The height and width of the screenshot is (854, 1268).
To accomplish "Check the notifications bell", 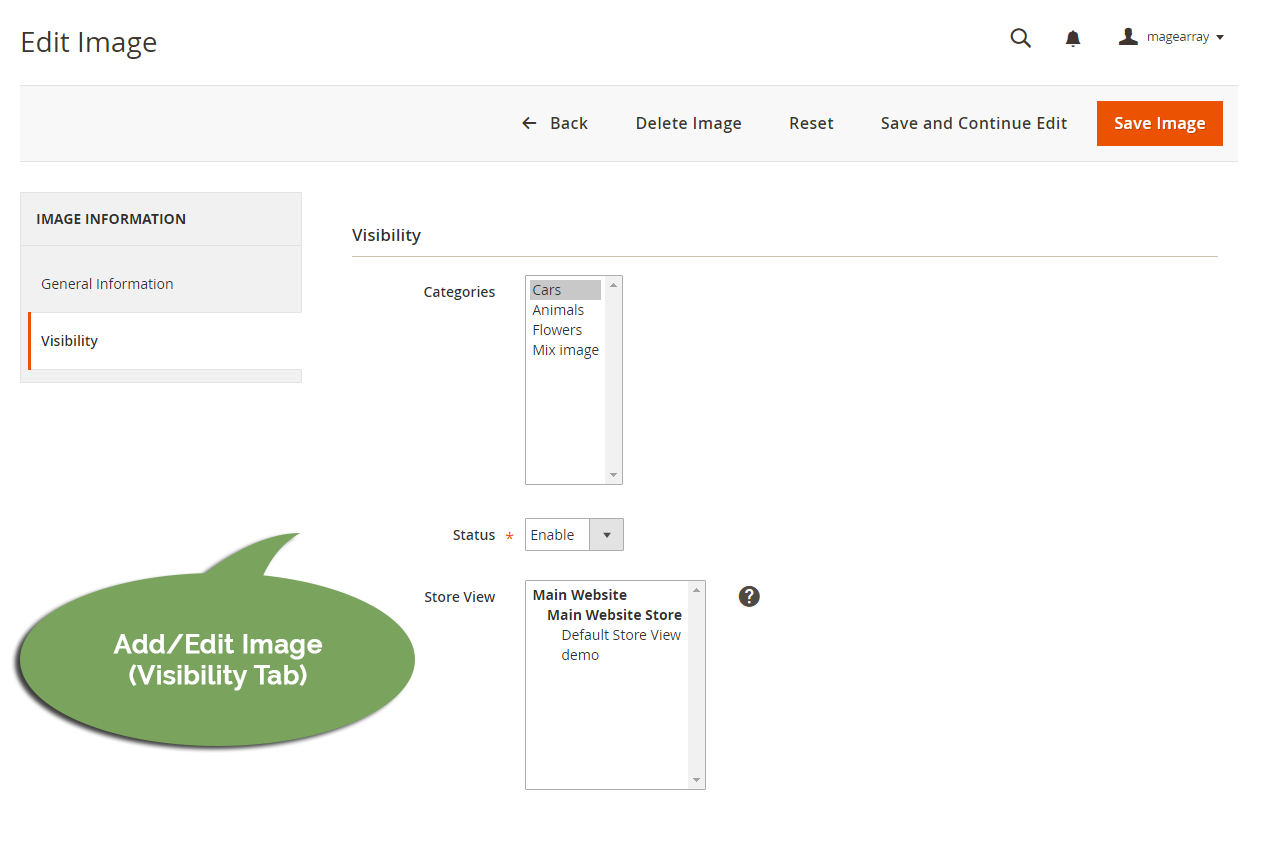I will (1072, 37).
